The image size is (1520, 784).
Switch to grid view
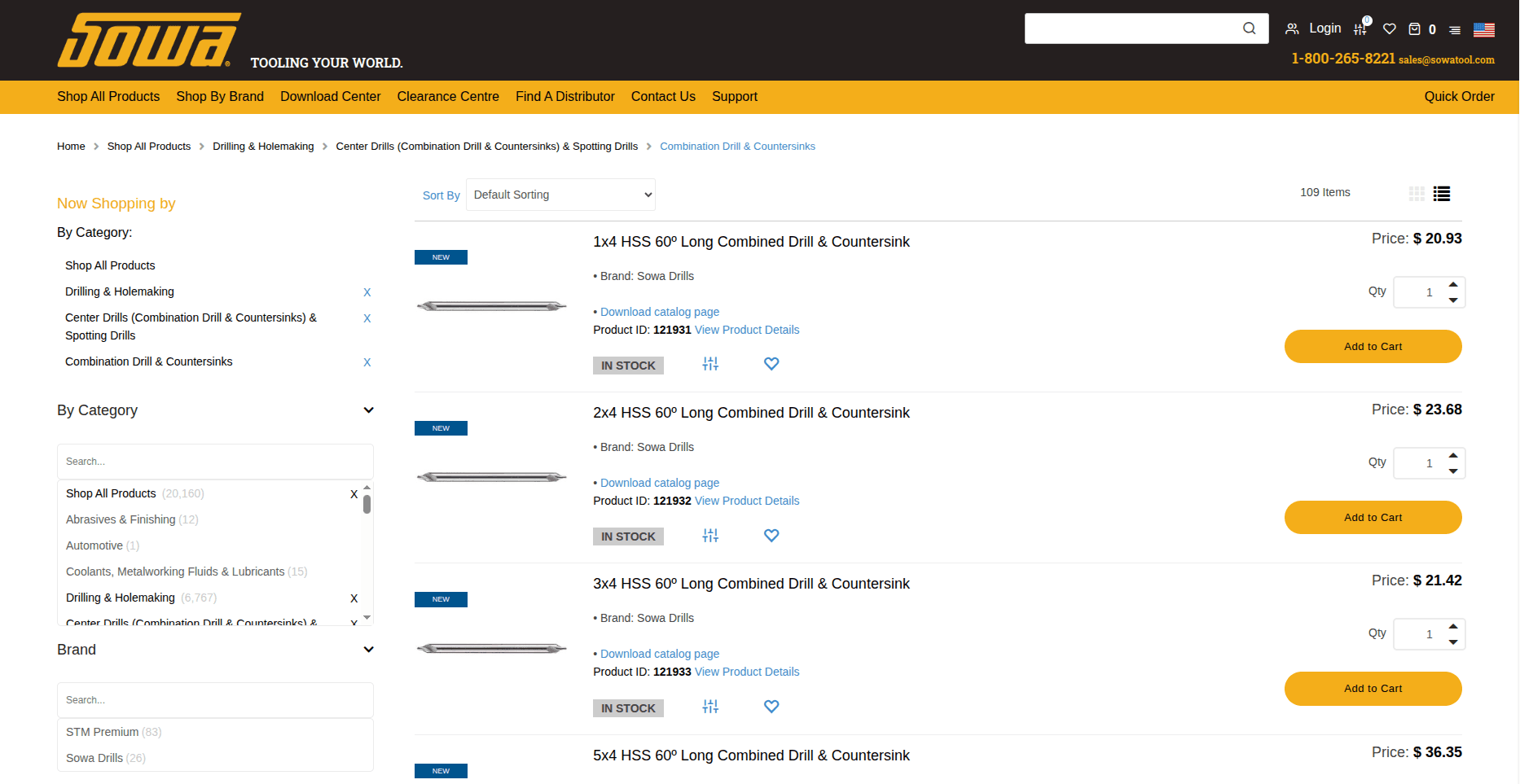coord(1417,193)
